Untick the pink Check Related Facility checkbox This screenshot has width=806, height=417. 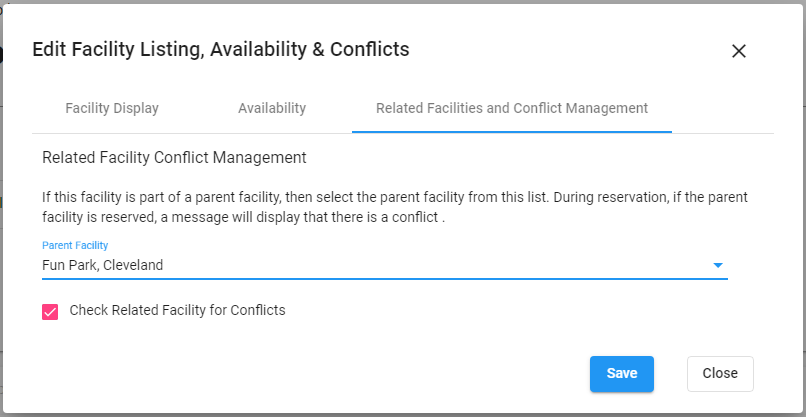pos(50,312)
